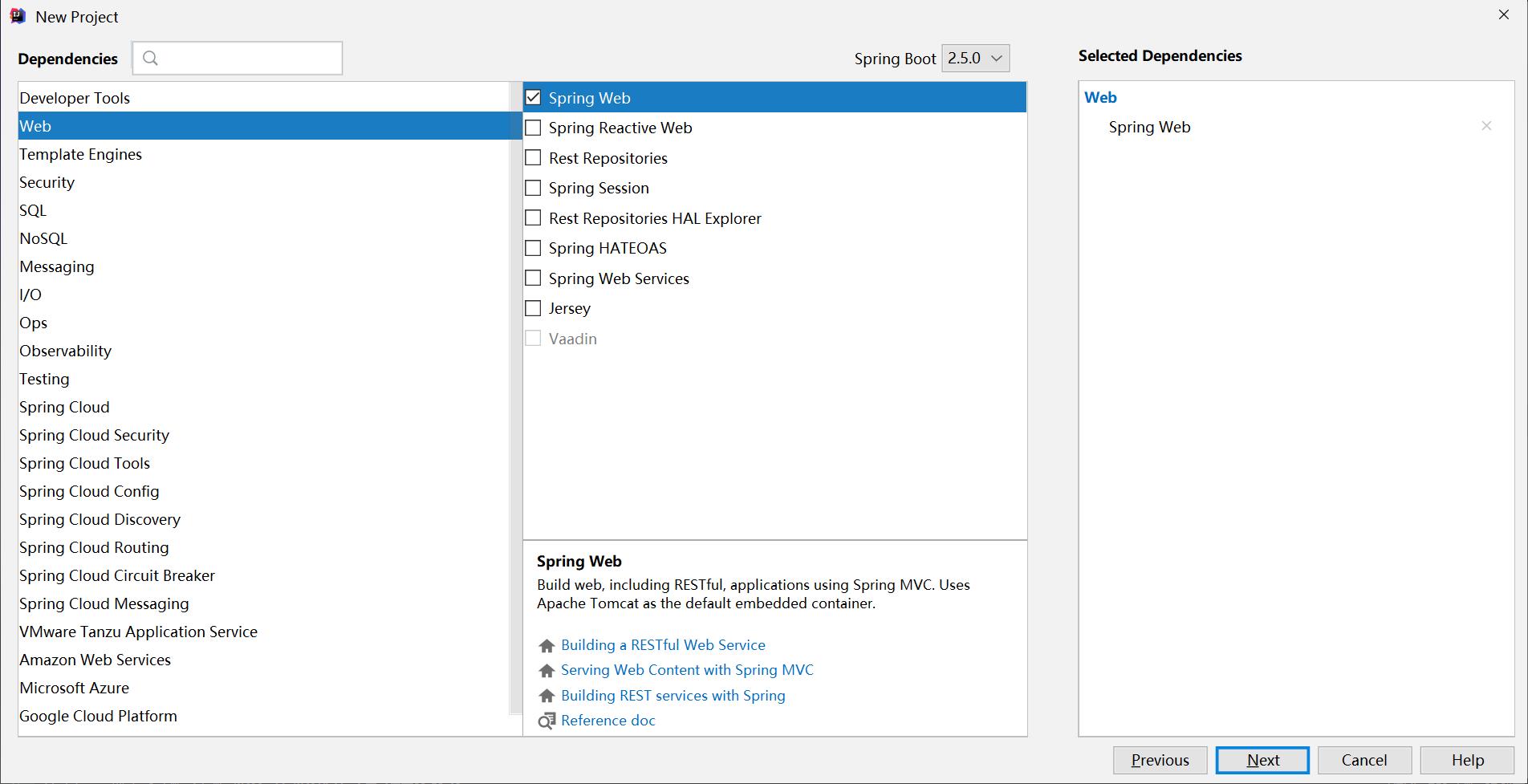The image size is (1528, 784).
Task: Click the search magnifier icon in Dependencies field
Action: pyautogui.click(x=150, y=58)
